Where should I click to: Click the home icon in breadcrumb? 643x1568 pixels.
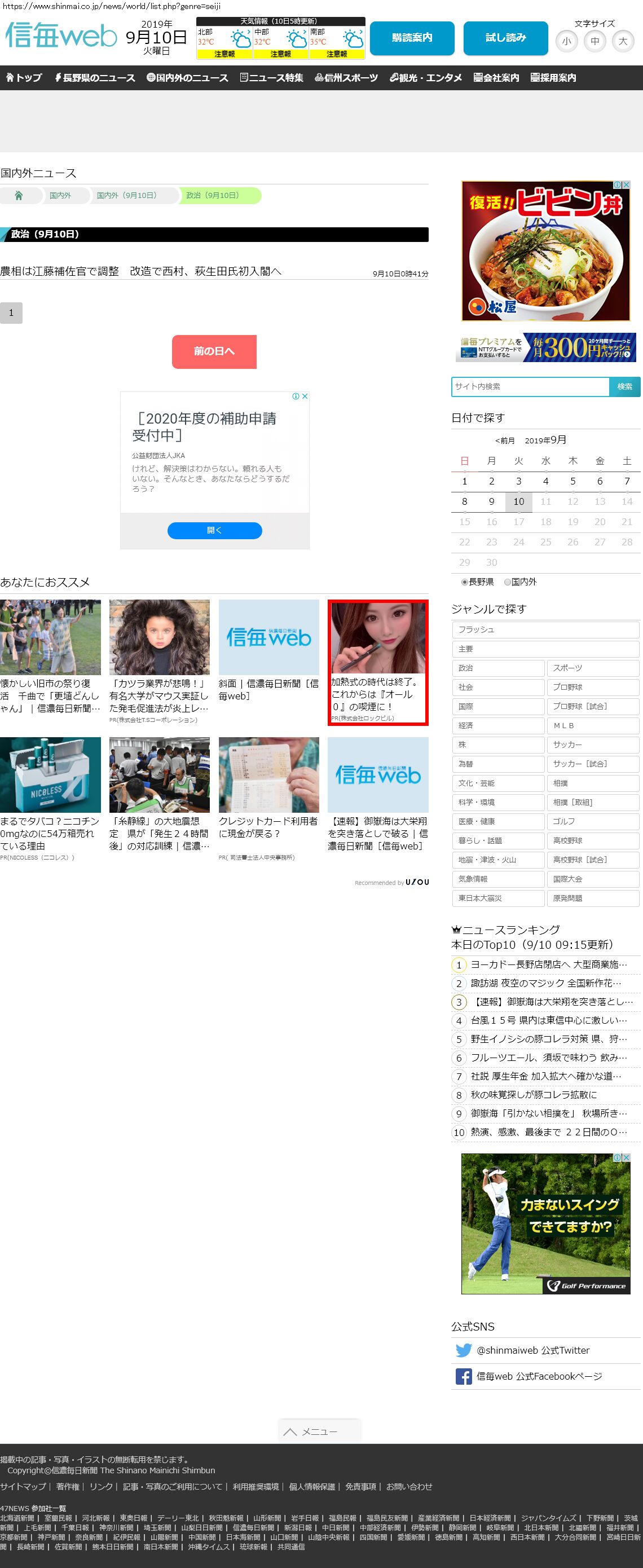coord(19,195)
